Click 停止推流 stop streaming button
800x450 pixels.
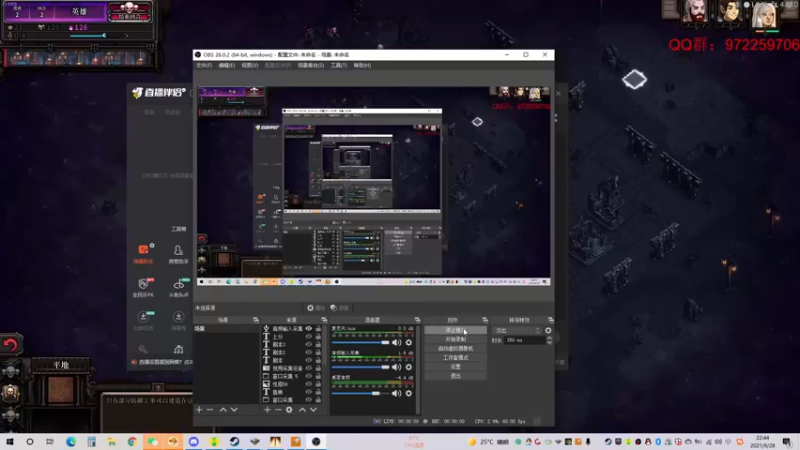[455, 330]
